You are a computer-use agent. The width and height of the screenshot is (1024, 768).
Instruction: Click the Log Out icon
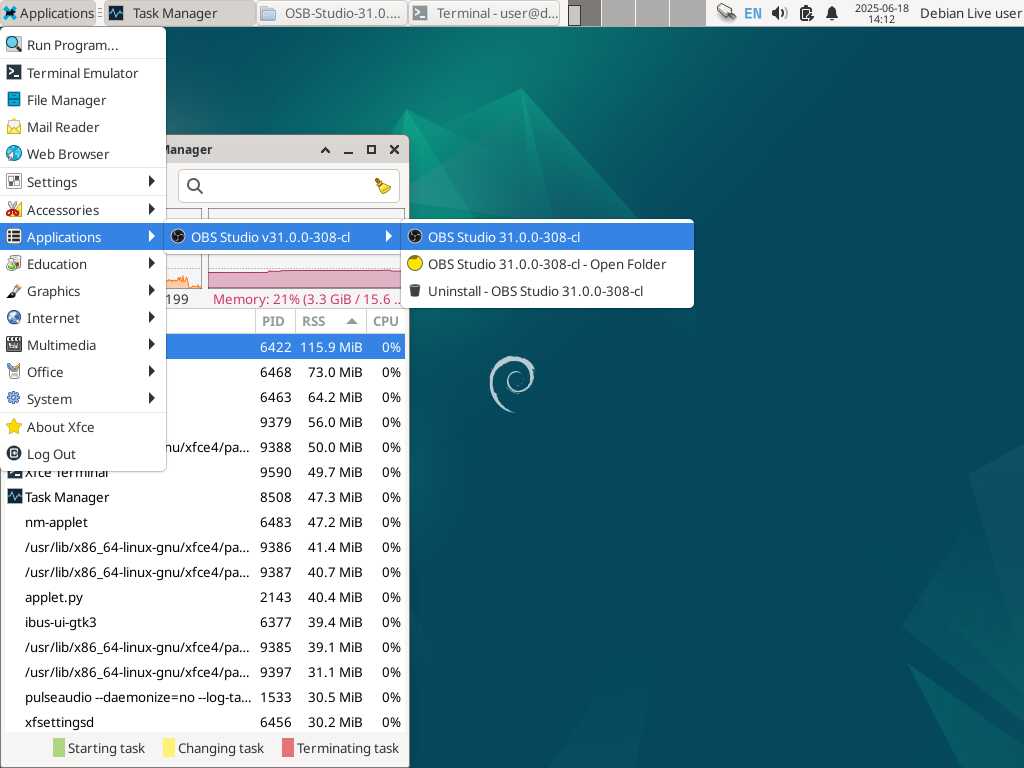(14, 453)
